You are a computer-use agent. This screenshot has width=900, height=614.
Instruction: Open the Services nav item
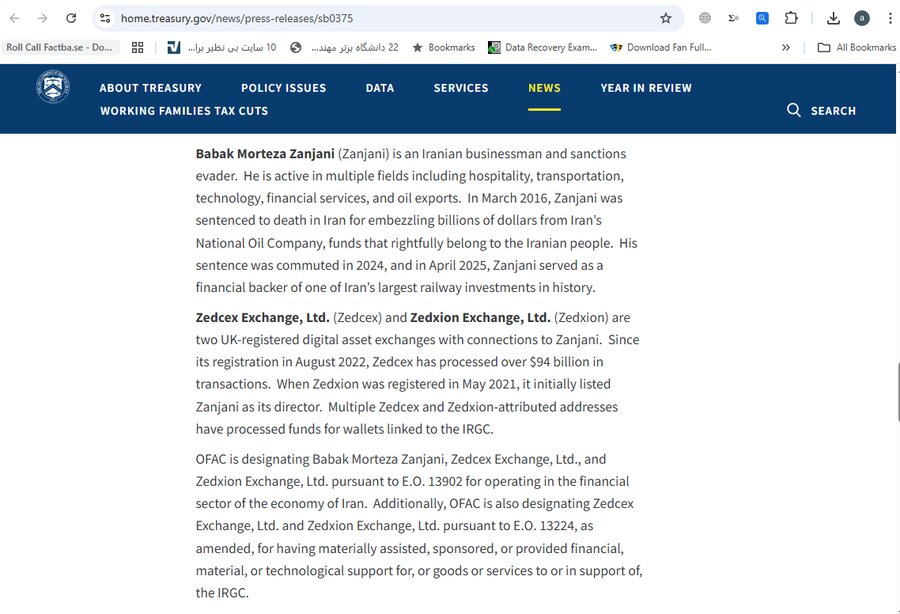pyautogui.click(x=461, y=88)
